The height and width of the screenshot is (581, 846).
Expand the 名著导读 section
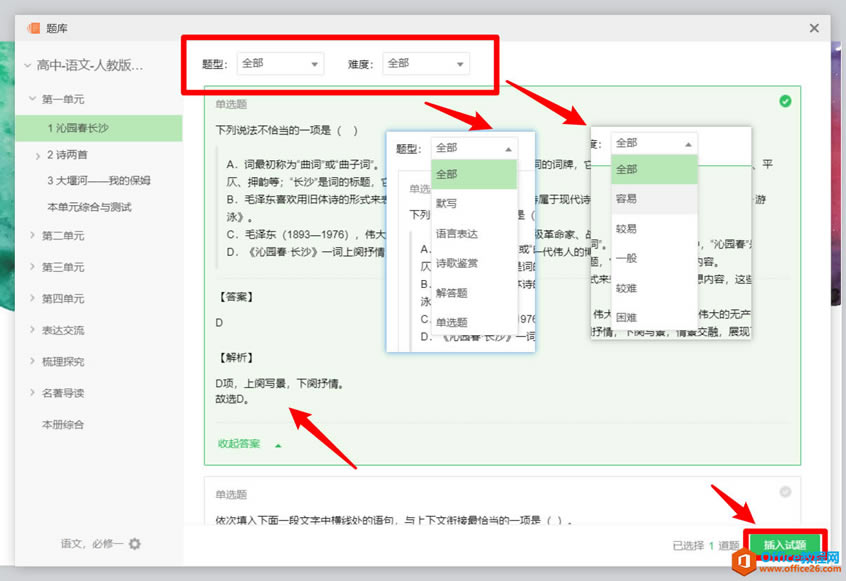(32, 393)
